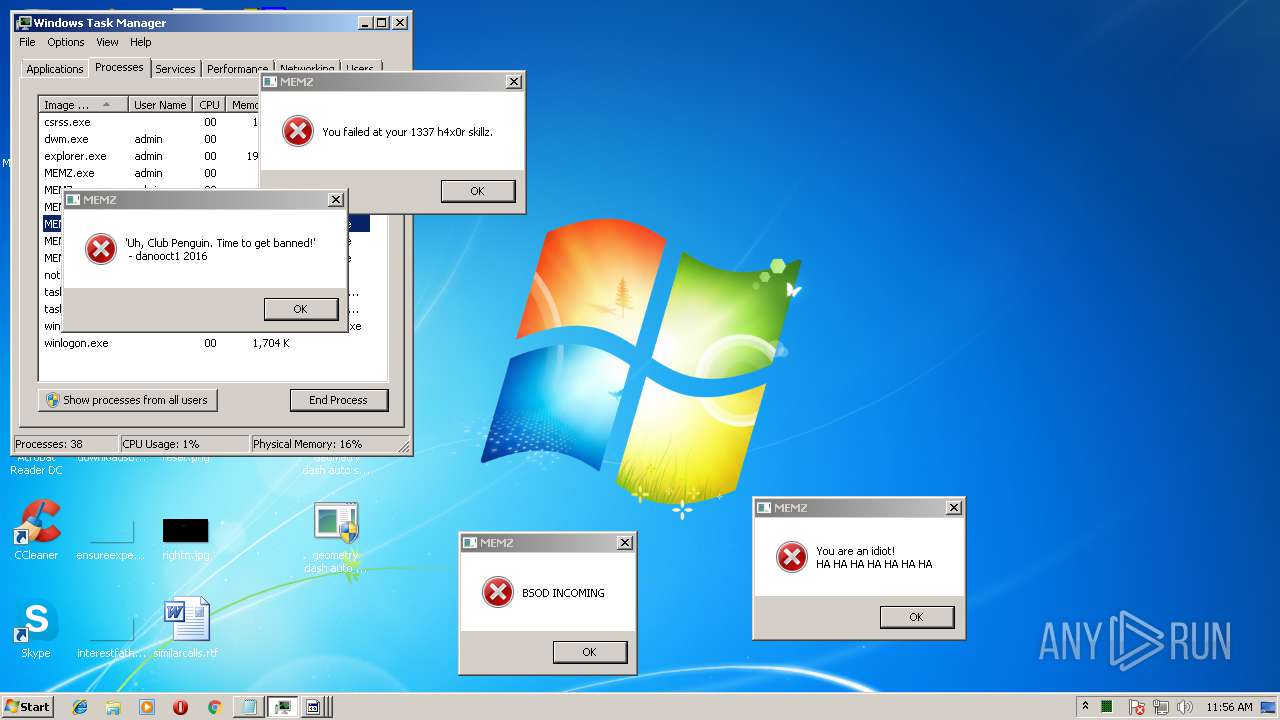Click OK on 1337 h4x0r skillz dialog
The image size is (1280, 720).
[x=477, y=191]
